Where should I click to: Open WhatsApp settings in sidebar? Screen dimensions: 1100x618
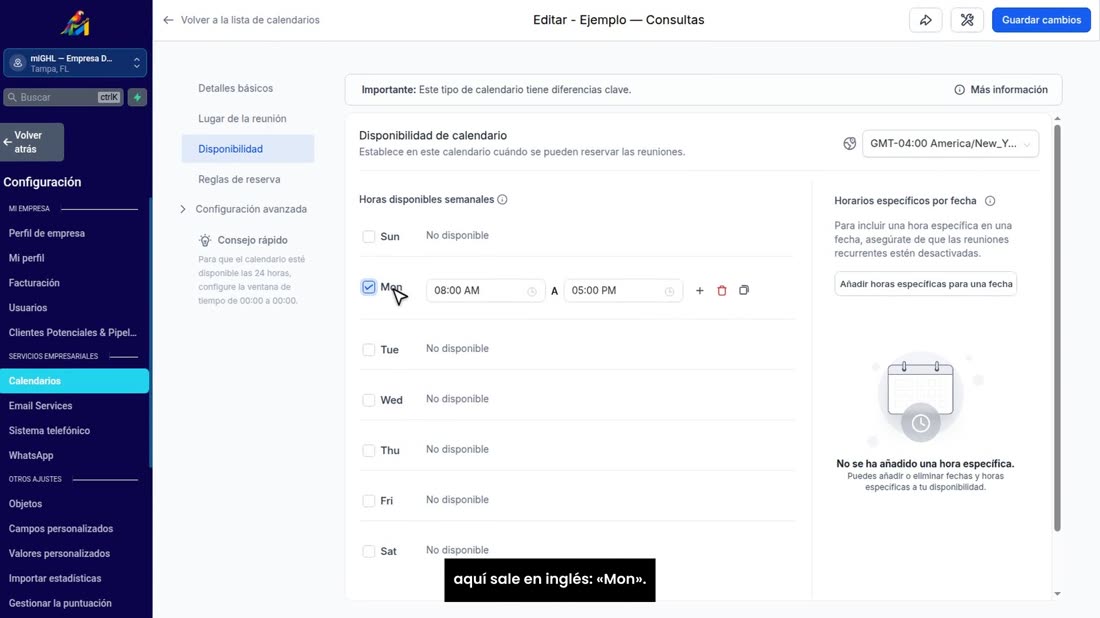(31, 455)
